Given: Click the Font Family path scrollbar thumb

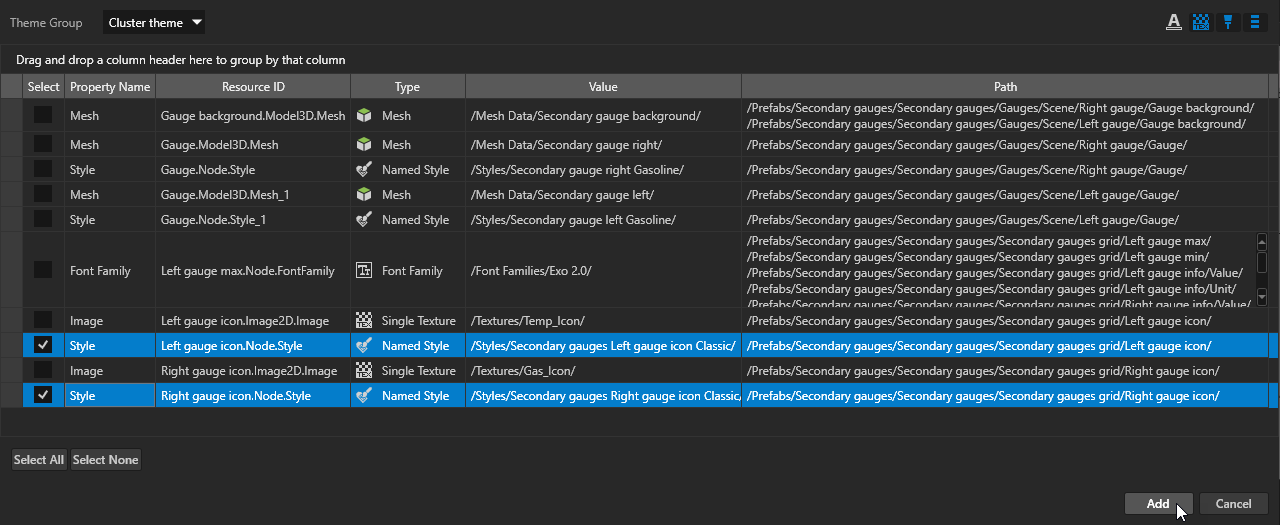Looking at the screenshot, I should click(x=1261, y=260).
